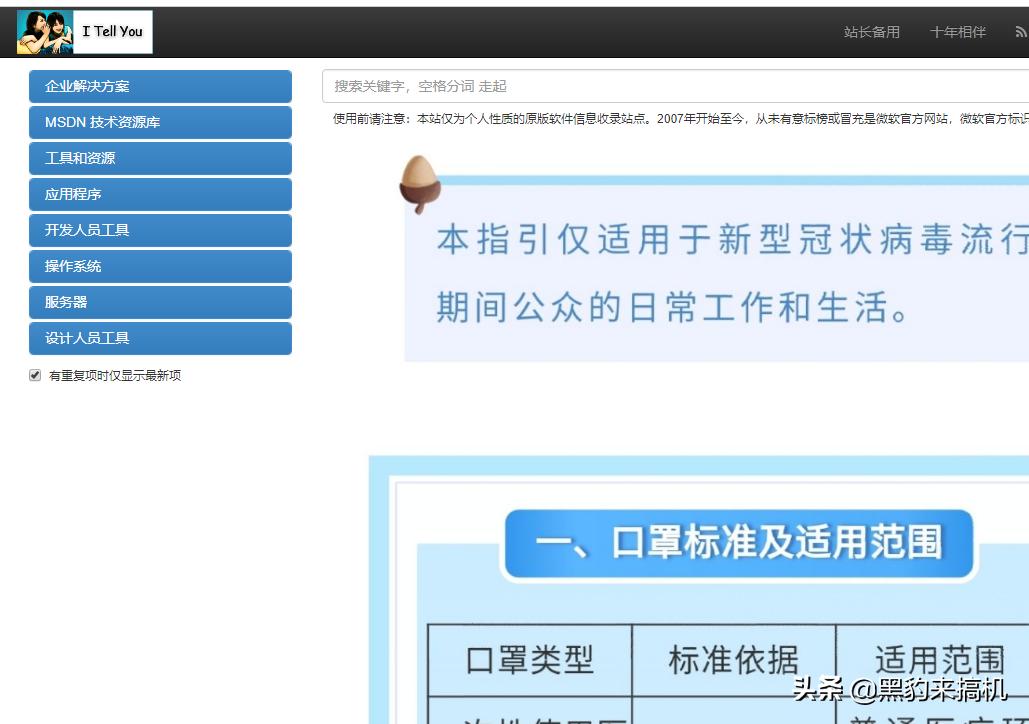Open the 十年相伴 menu item
This screenshot has width=1029, height=724.
[956, 31]
